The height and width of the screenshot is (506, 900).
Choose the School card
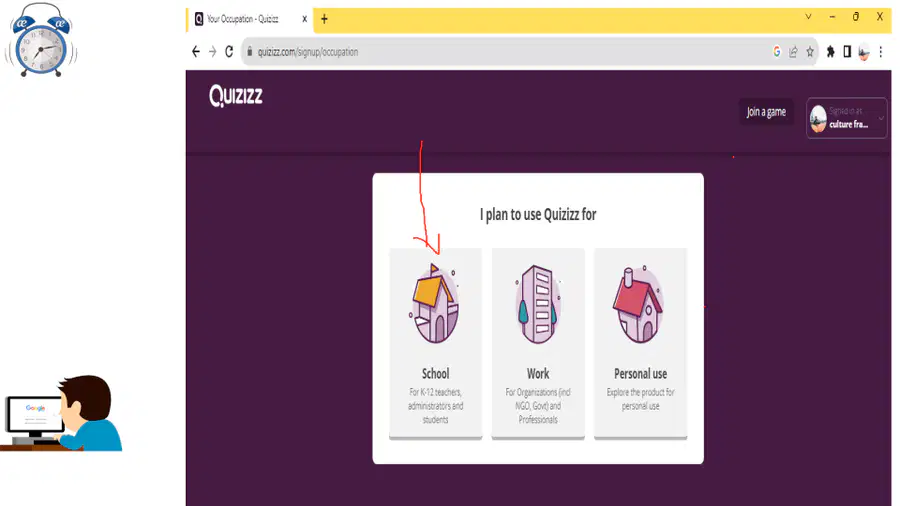pyautogui.click(x=436, y=343)
